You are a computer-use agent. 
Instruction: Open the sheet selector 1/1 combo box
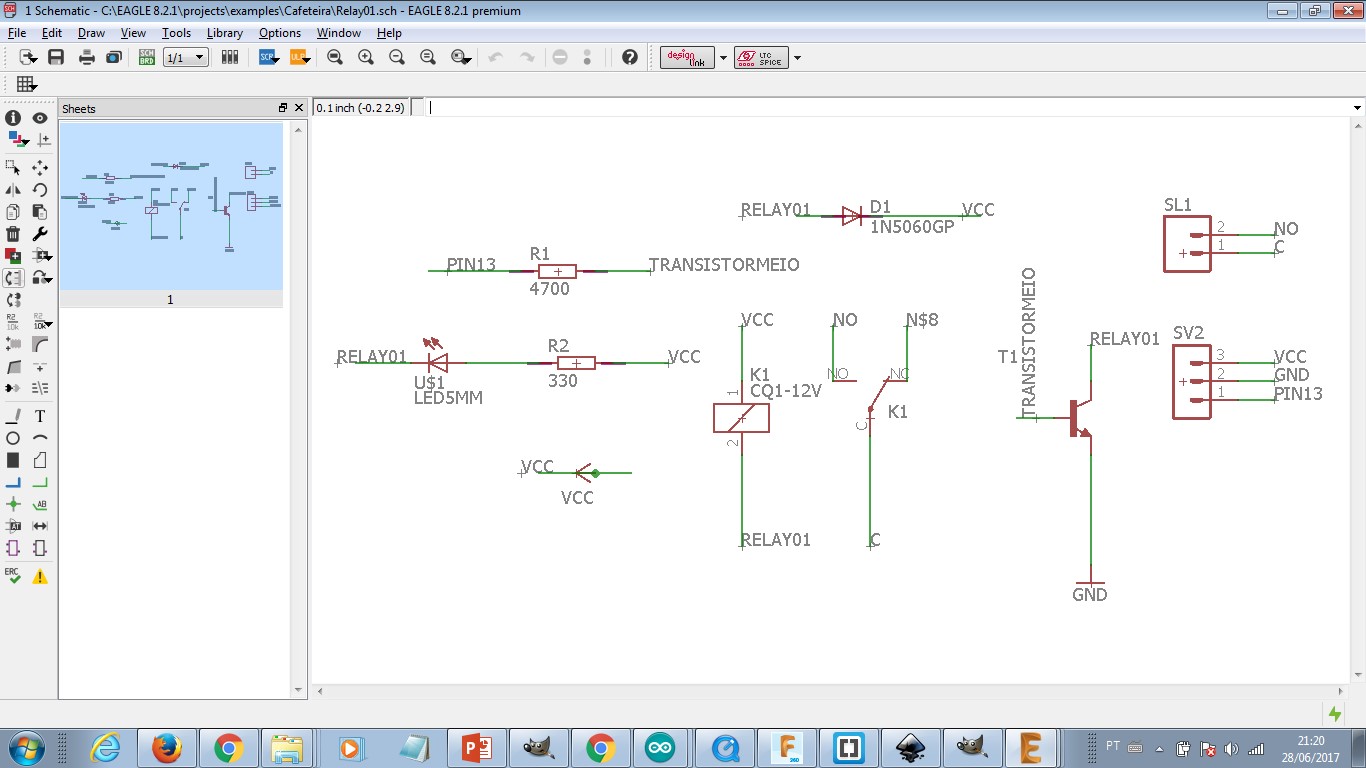click(186, 57)
